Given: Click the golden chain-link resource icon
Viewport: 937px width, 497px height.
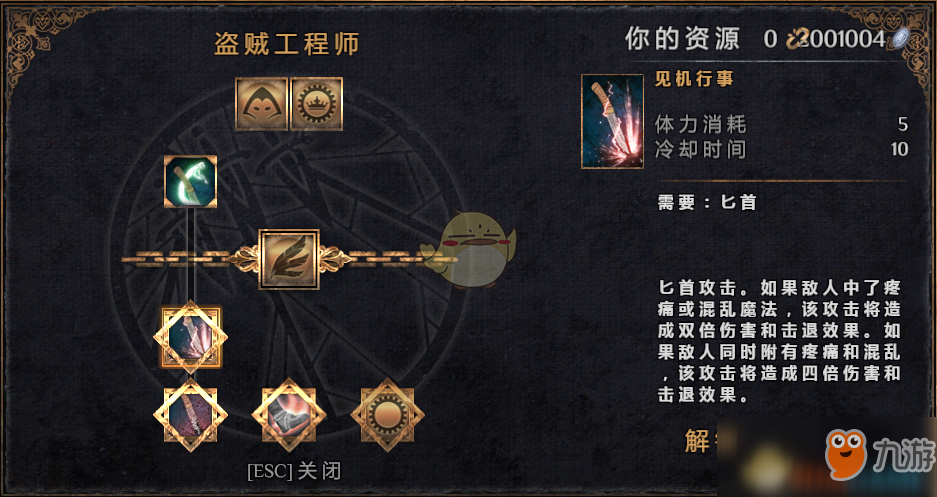Looking at the screenshot, I should 795,39.
